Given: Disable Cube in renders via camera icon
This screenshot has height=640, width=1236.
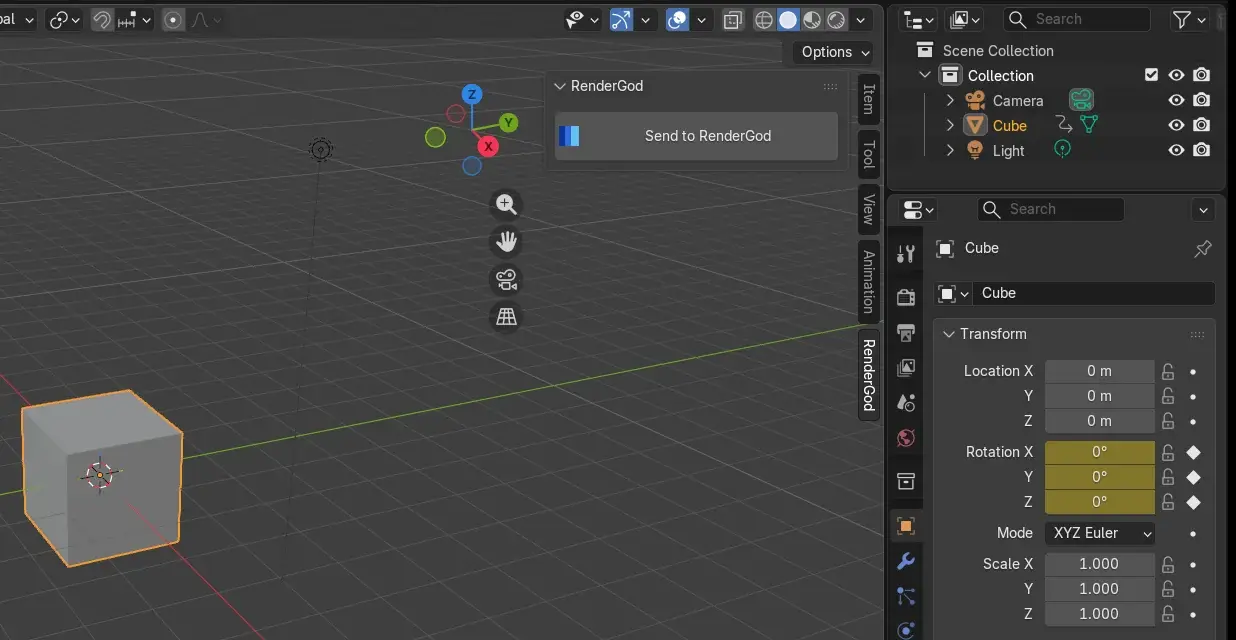Looking at the screenshot, I should pyautogui.click(x=1202, y=125).
